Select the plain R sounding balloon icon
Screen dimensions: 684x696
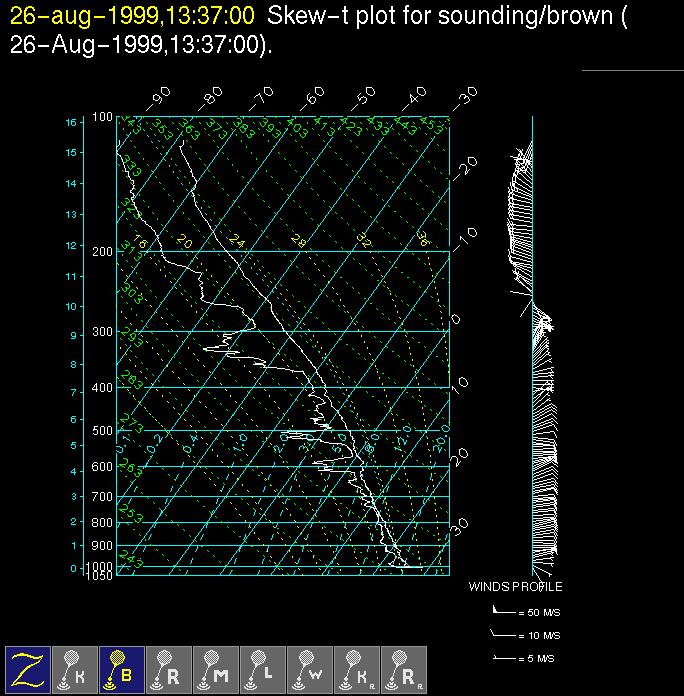pyautogui.click(x=169, y=669)
